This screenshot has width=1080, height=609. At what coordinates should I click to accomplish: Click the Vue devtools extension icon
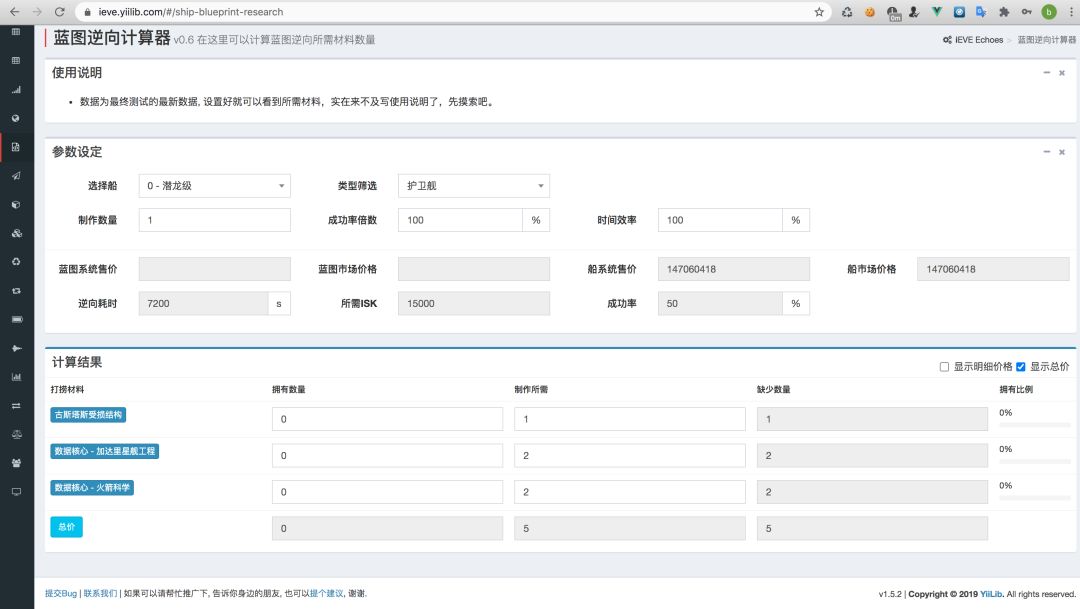(937, 12)
